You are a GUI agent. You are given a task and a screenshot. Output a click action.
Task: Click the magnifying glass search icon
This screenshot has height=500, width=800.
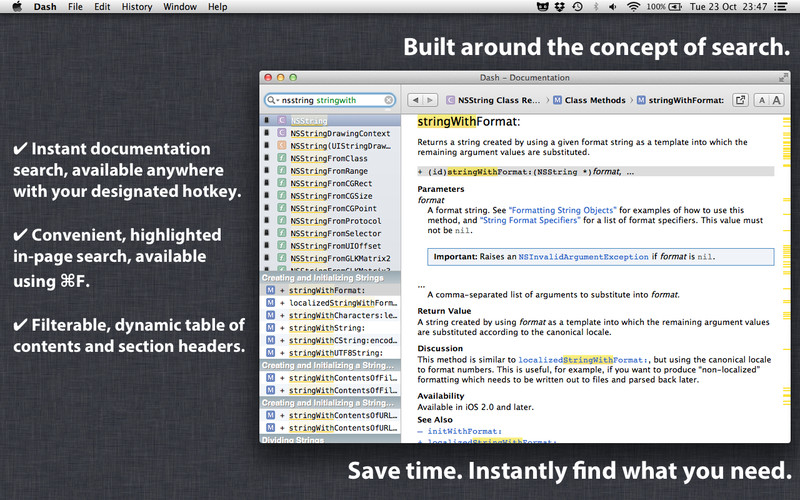tap(272, 100)
